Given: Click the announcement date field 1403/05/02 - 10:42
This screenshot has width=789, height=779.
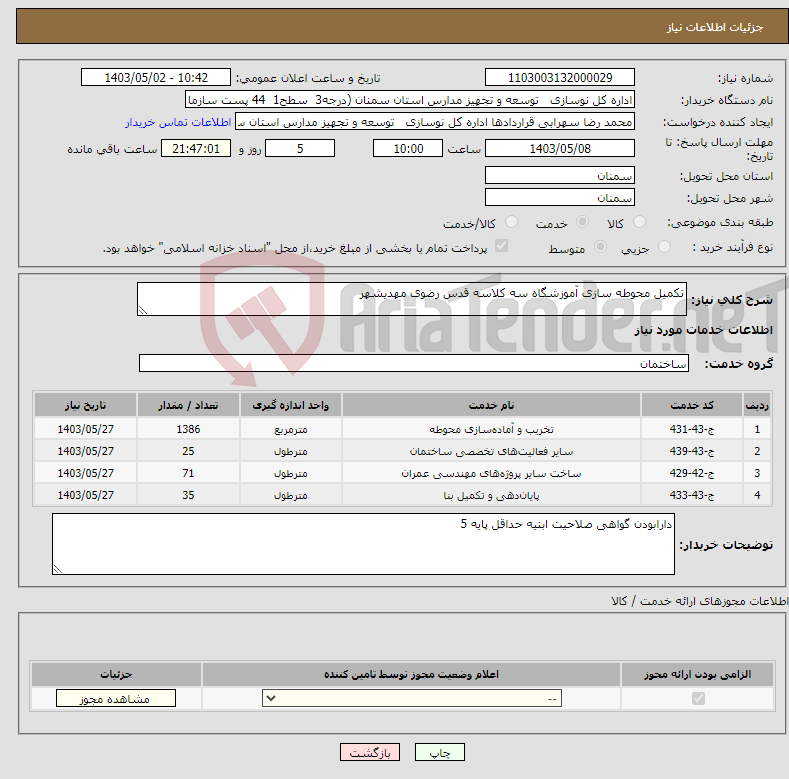Looking at the screenshot, I should click(156, 77).
